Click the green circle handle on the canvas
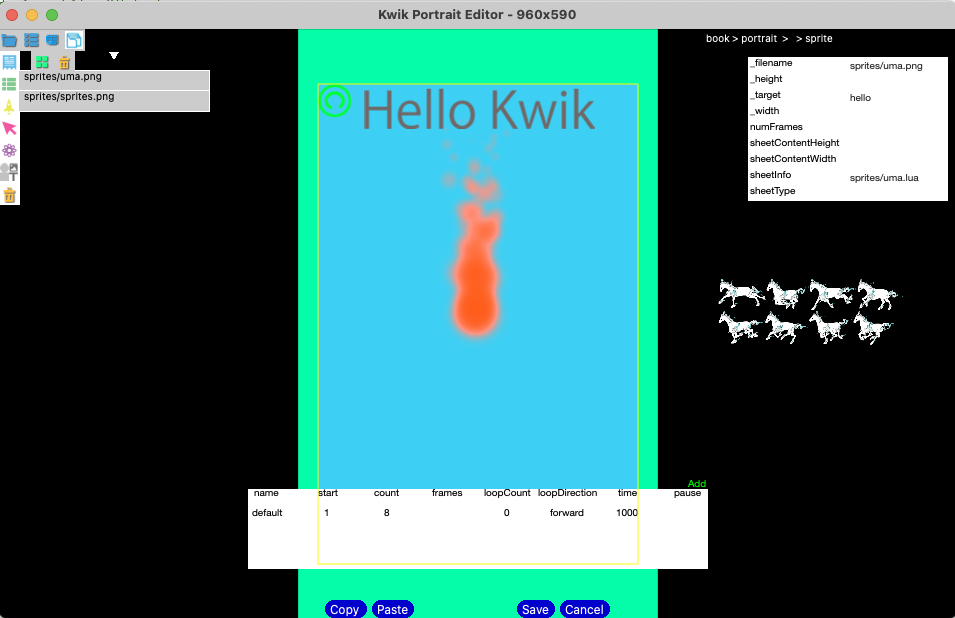Screen dimensions: 955x618 click(334, 100)
